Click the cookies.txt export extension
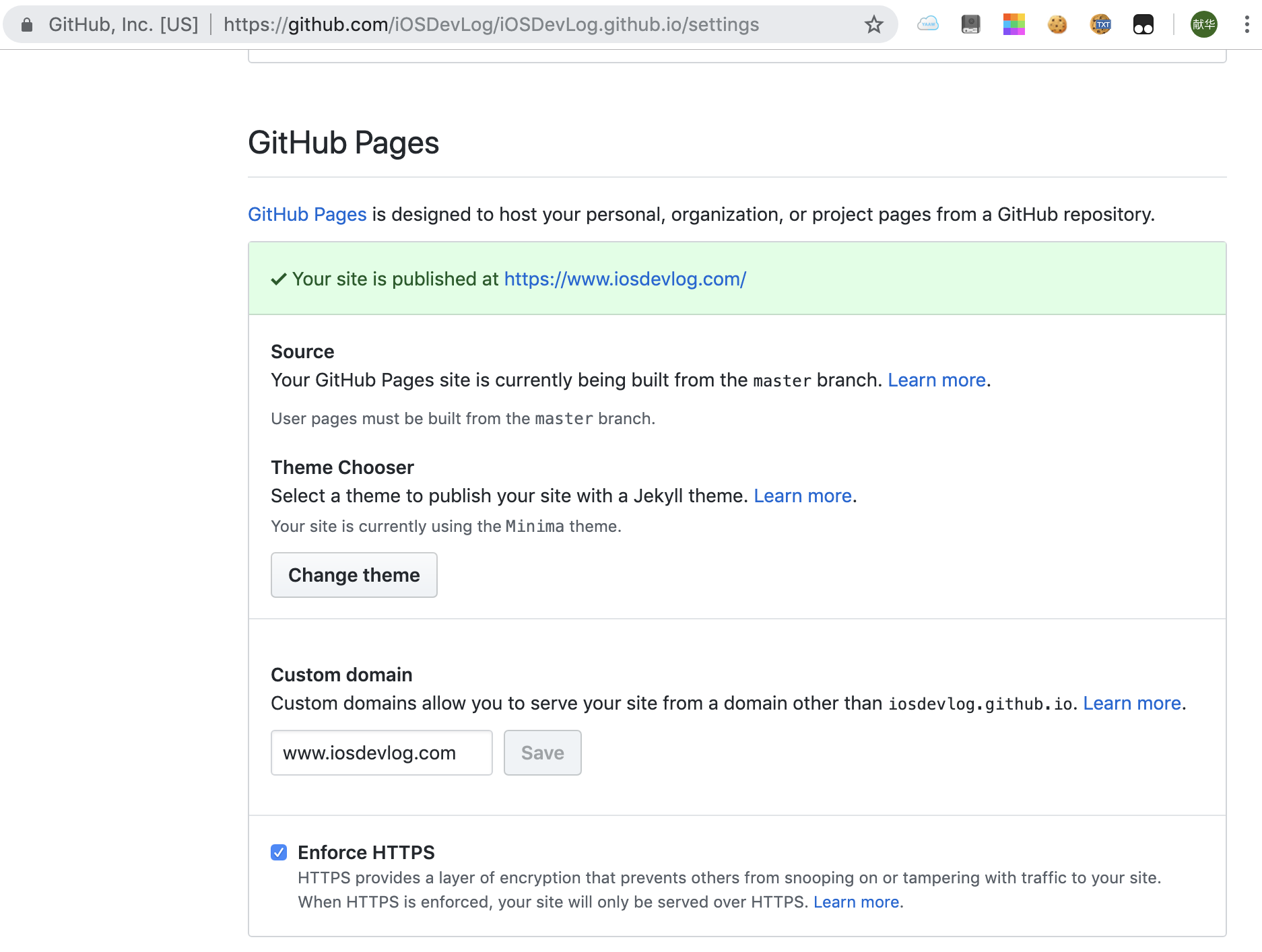The image size is (1262, 952). point(1100,24)
